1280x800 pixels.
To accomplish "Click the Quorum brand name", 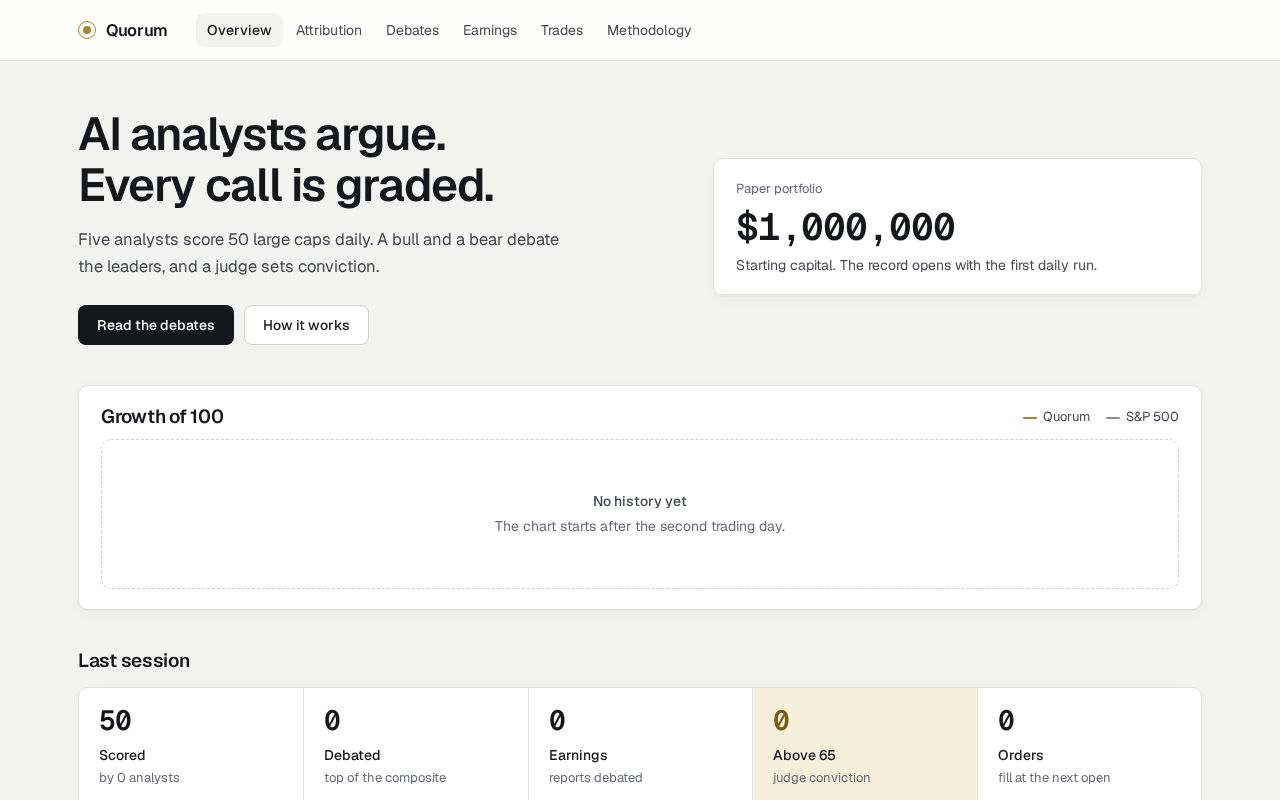I will (x=136, y=30).
